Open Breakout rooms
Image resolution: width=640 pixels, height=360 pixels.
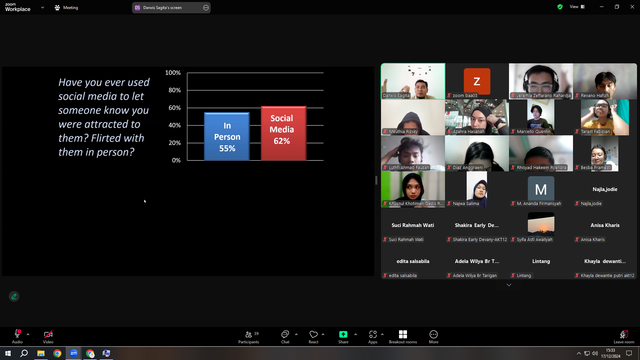[403, 336]
